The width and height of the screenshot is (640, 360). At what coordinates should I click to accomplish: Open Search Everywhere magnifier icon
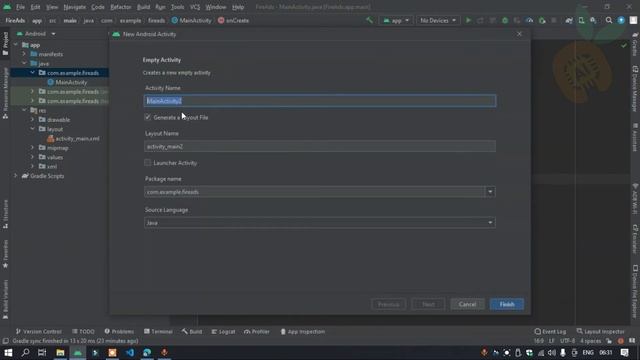[609, 20]
